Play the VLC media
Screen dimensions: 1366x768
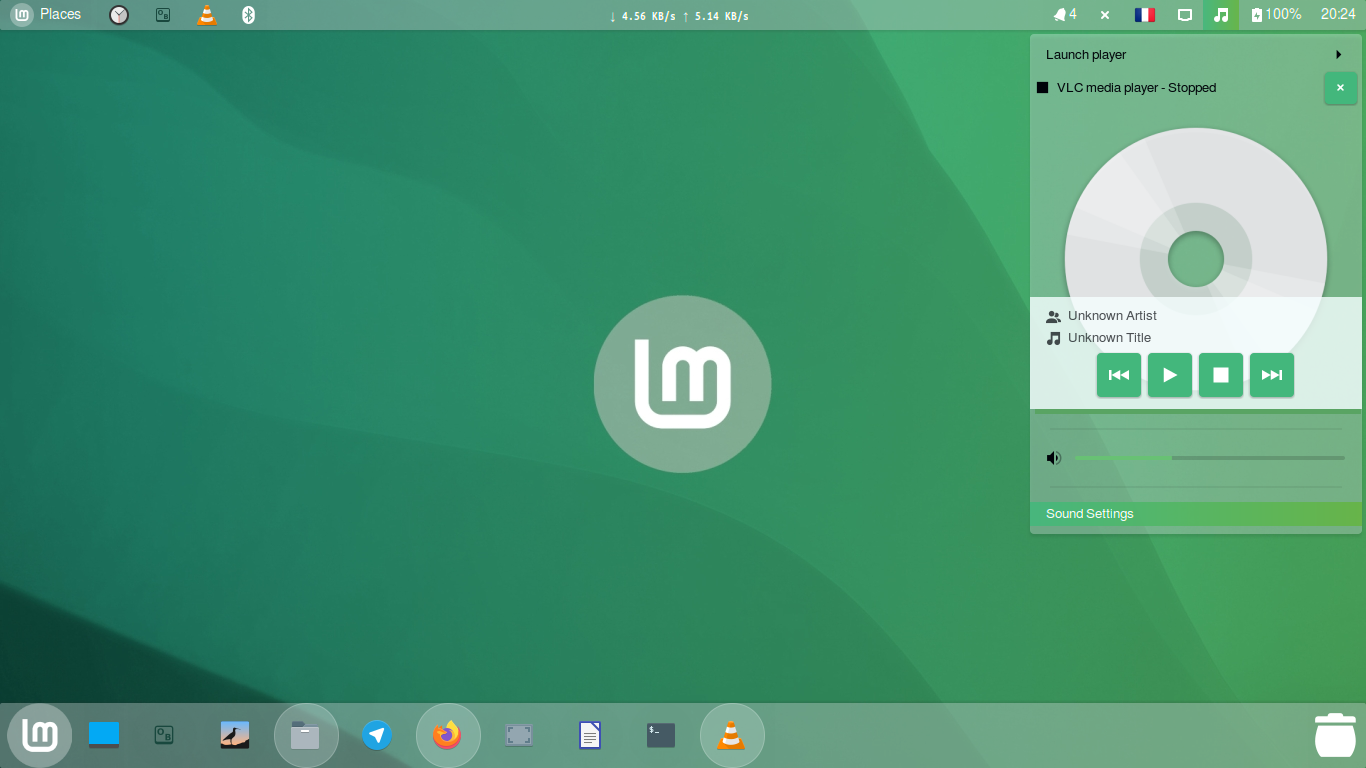1170,375
